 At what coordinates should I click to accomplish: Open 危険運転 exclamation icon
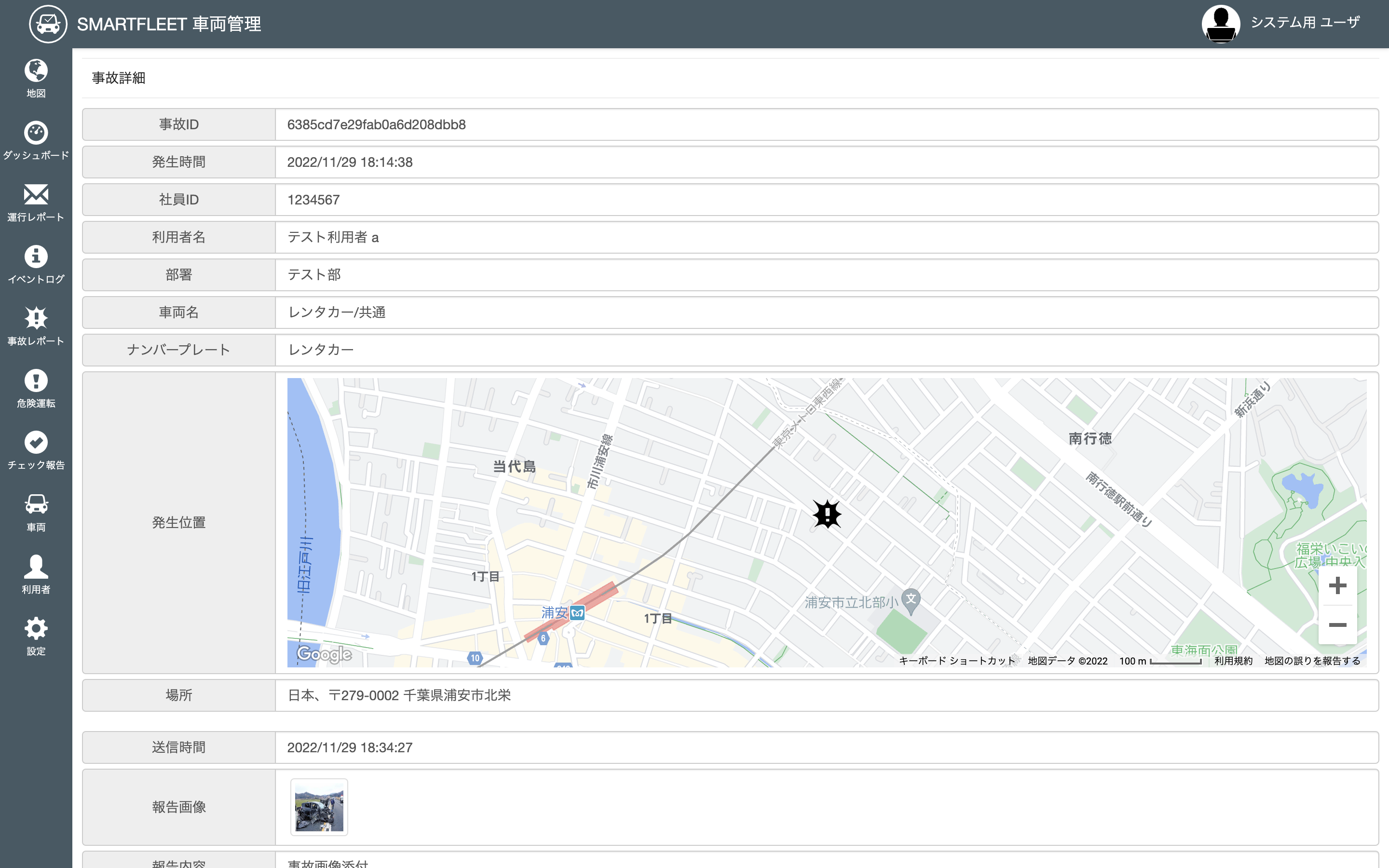pyautogui.click(x=36, y=380)
